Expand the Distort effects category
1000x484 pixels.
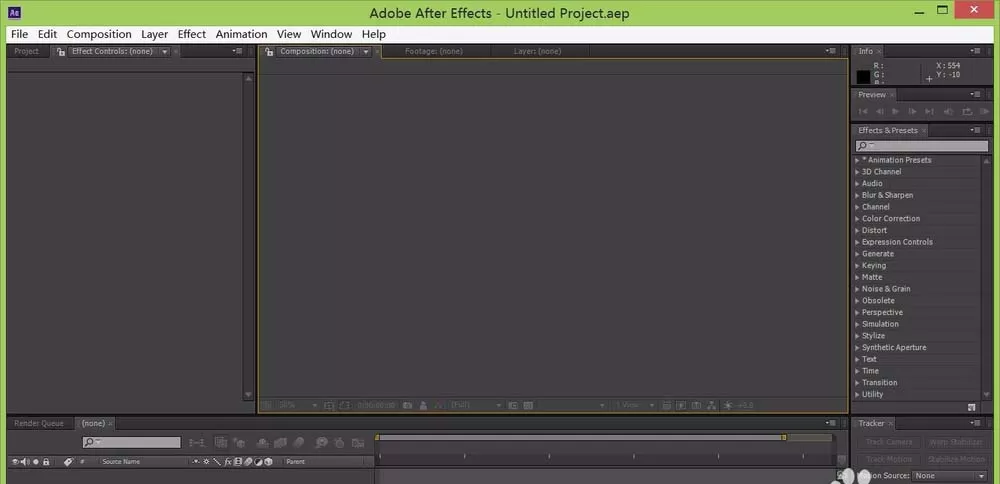pos(857,230)
